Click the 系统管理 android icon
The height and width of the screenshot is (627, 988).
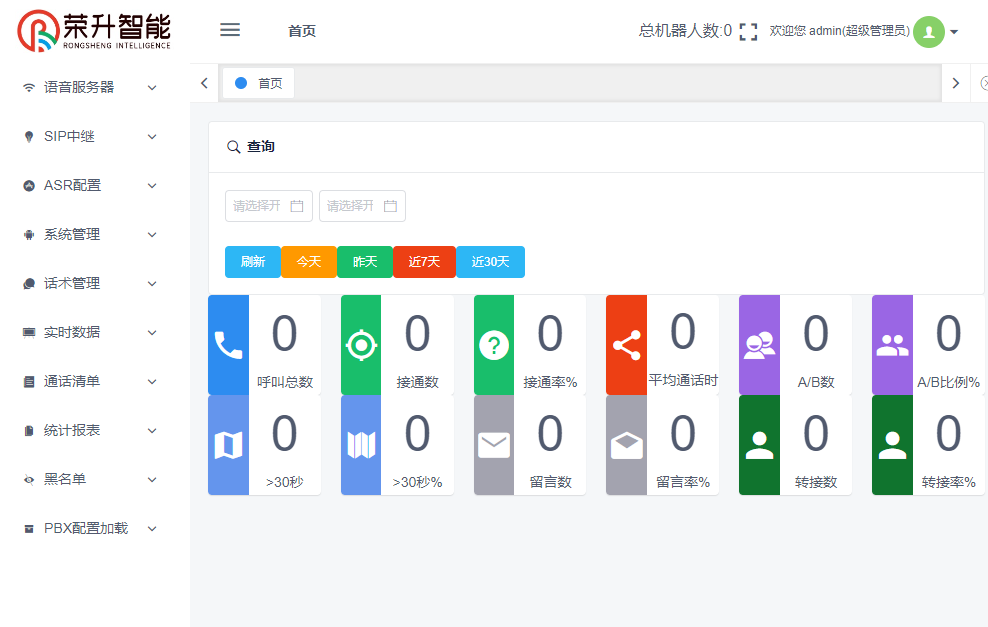[28, 235]
